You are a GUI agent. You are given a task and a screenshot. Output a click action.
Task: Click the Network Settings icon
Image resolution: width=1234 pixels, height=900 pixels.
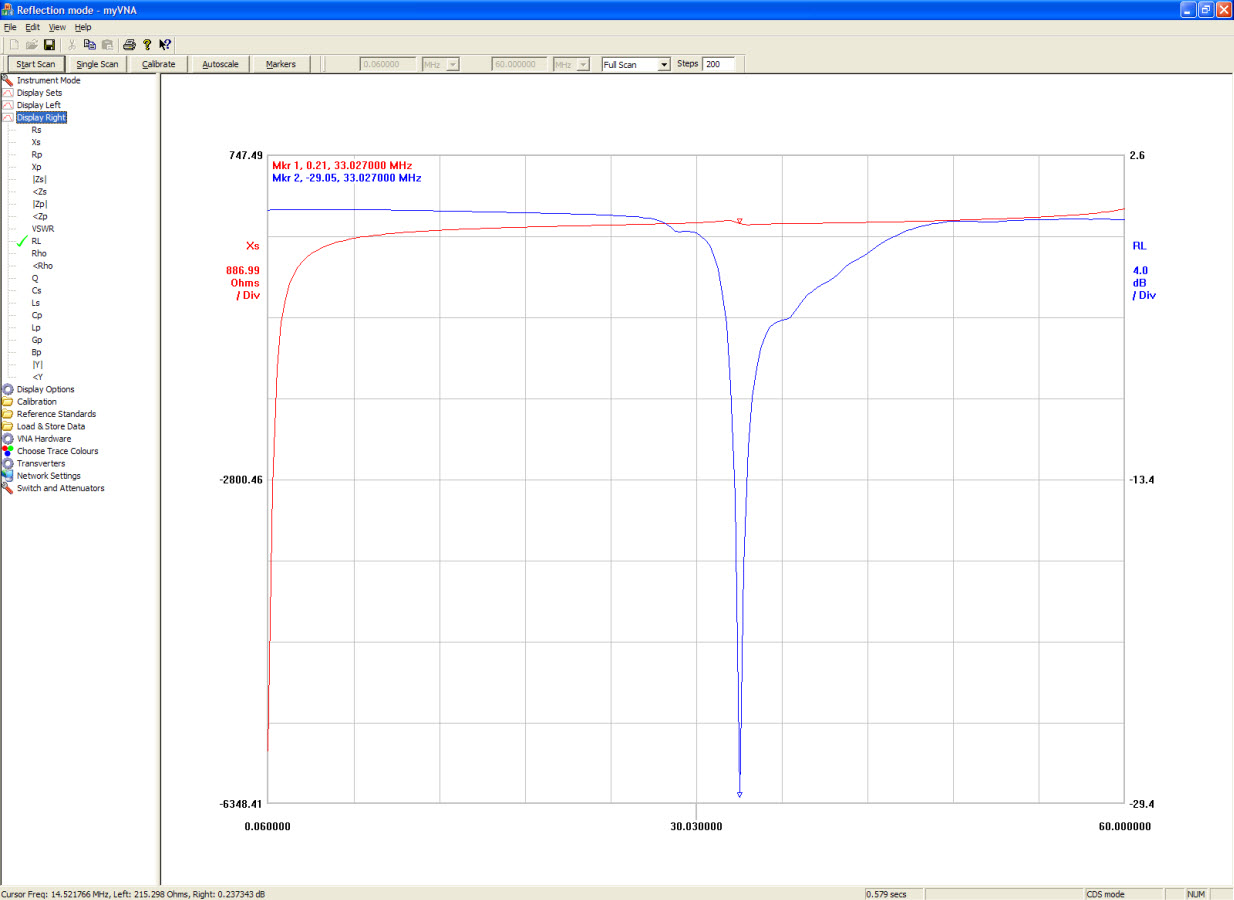click(7, 476)
